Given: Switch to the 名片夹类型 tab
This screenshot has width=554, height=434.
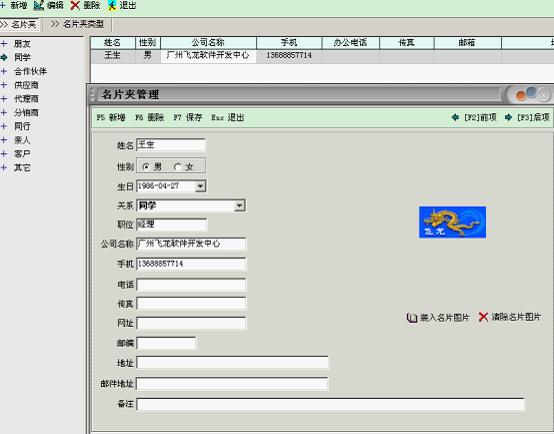Looking at the screenshot, I should [x=78, y=24].
